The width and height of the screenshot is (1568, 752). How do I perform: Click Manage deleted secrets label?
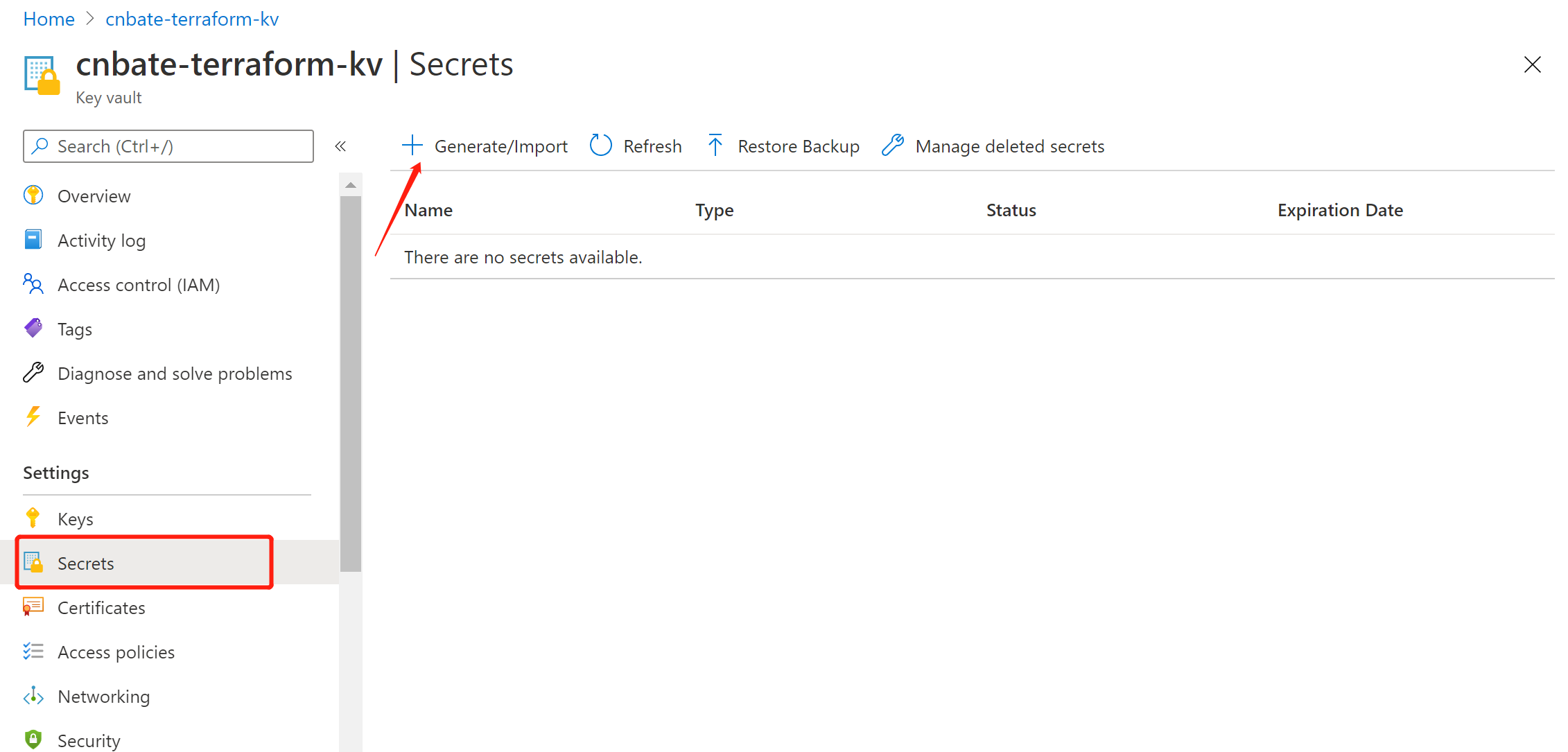click(x=1009, y=146)
